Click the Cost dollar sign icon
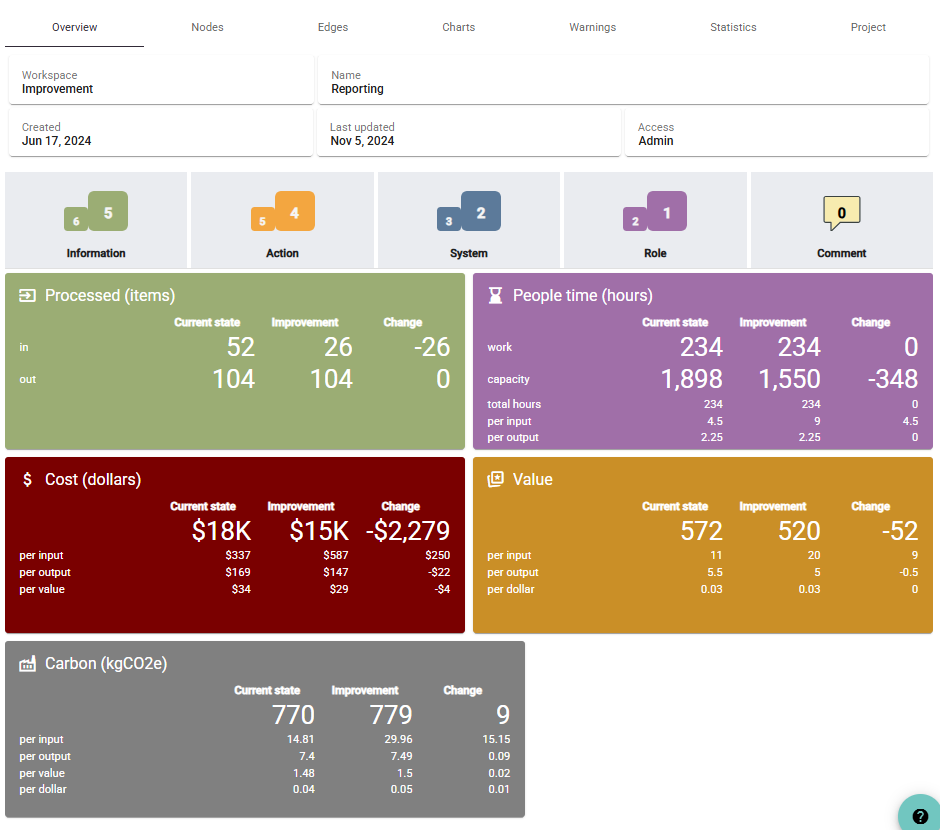This screenshot has height=830, width=940. pyautogui.click(x=27, y=479)
